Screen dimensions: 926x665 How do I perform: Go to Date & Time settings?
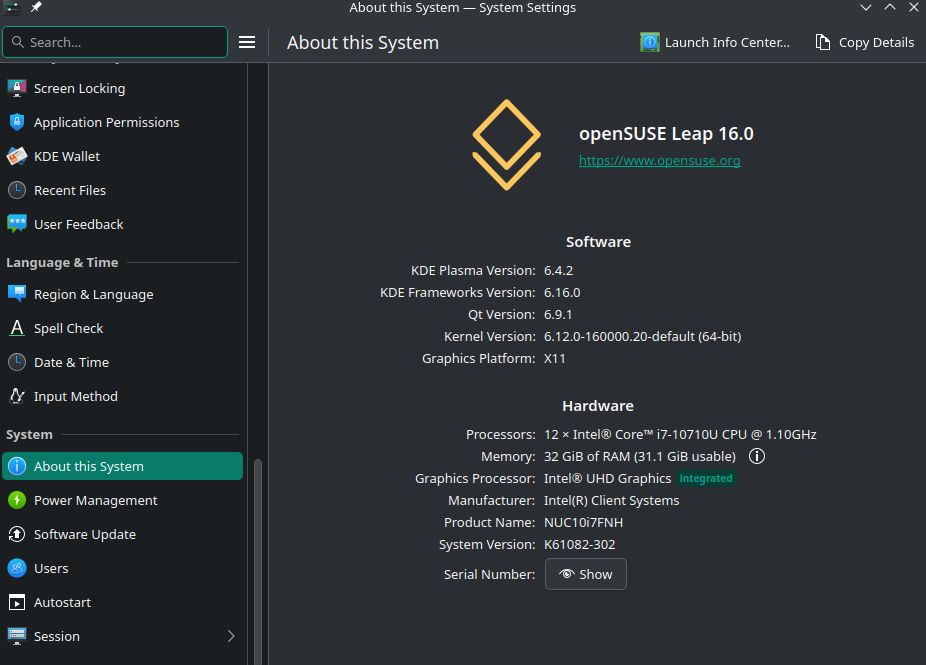pyautogui.click(x=71, y=362)
